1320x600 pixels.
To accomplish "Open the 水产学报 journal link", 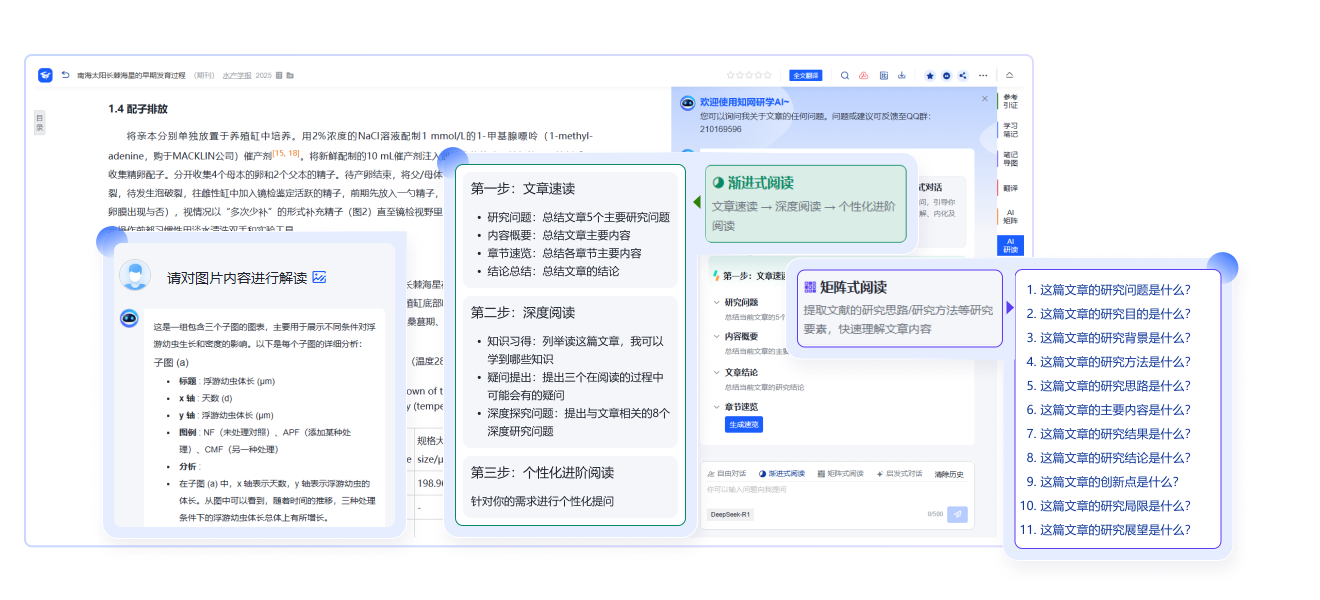I will pyautogui.click(x=236, y=75).
